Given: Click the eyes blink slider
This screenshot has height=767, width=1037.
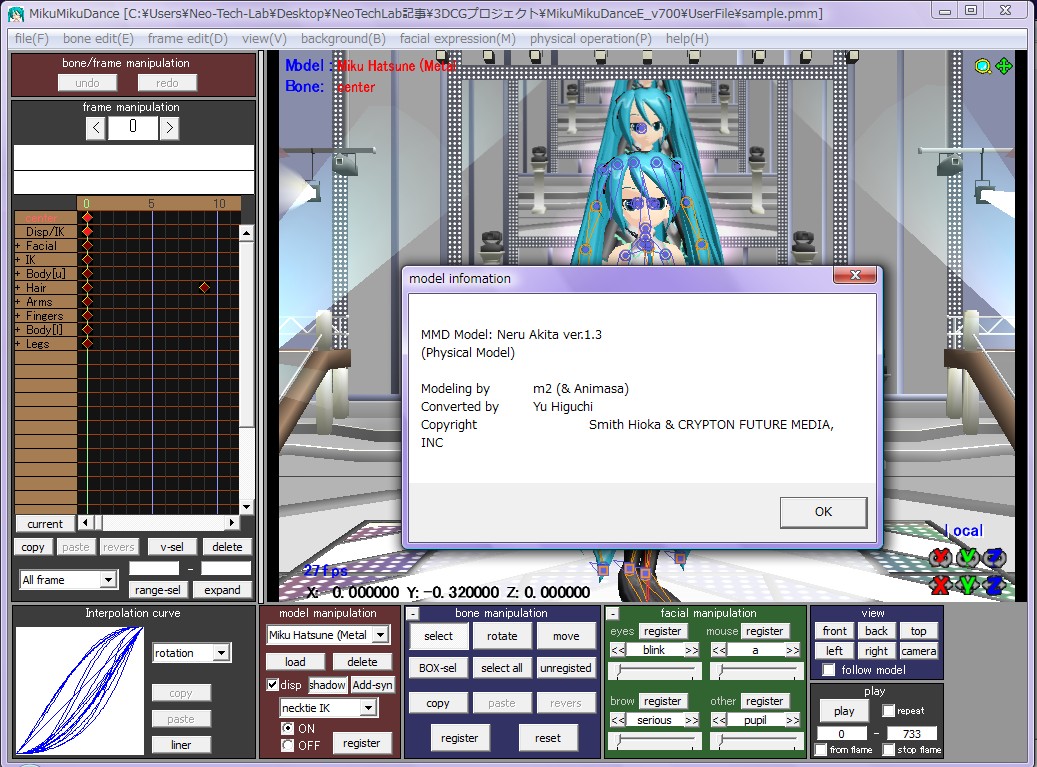Looking at the screenshot, I should click(x=655, y=671).
